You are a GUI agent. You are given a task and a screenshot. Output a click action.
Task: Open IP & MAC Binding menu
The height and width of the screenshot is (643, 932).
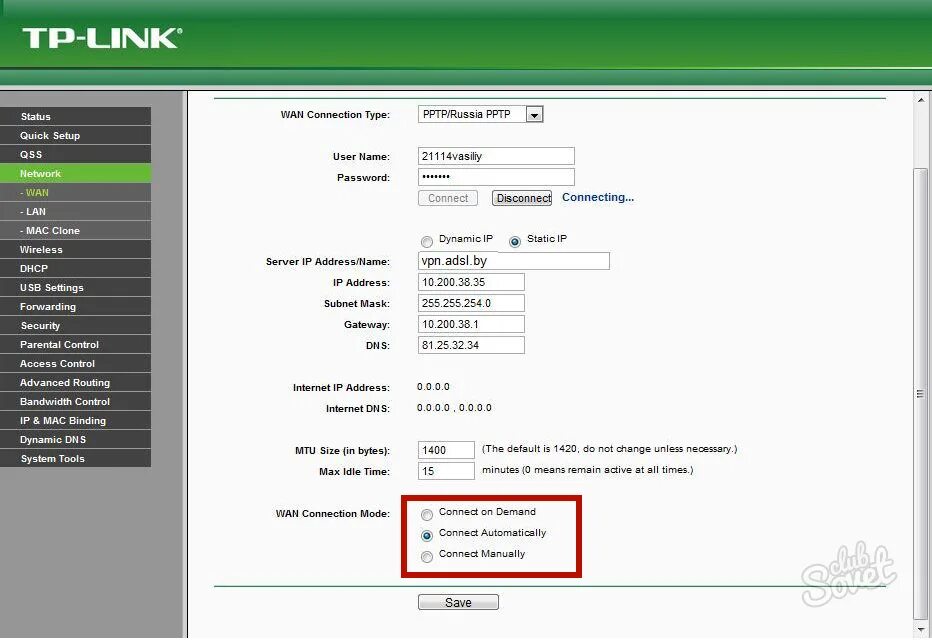pyautogui.click(x=75, y=421)
